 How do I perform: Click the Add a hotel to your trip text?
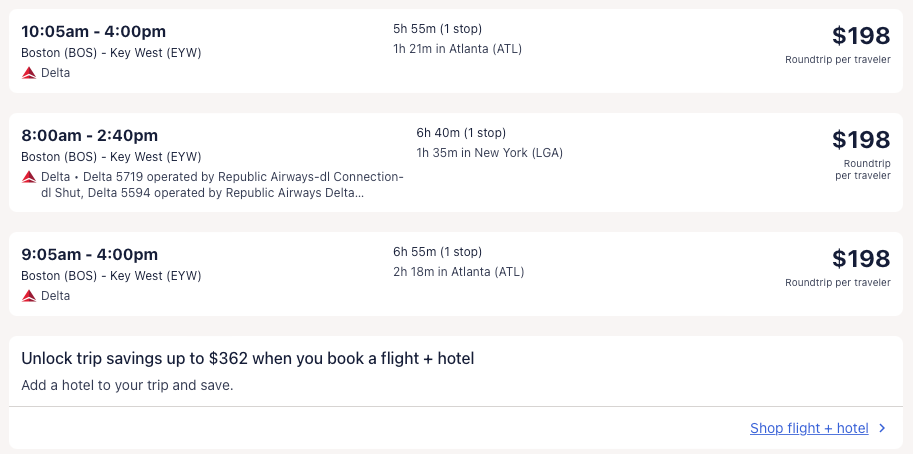(x=127, y=385)
